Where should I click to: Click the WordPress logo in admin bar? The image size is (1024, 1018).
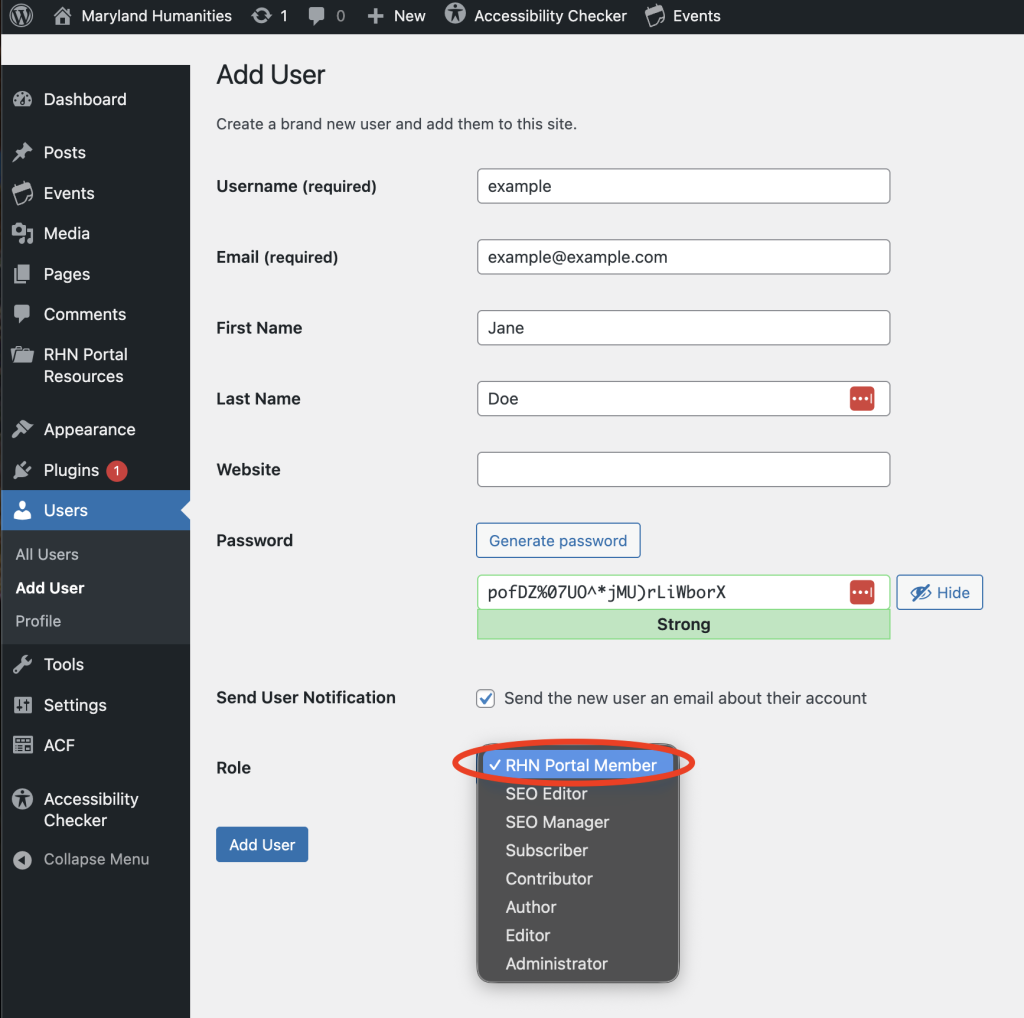pyautogui.click(x=22, y=16)
